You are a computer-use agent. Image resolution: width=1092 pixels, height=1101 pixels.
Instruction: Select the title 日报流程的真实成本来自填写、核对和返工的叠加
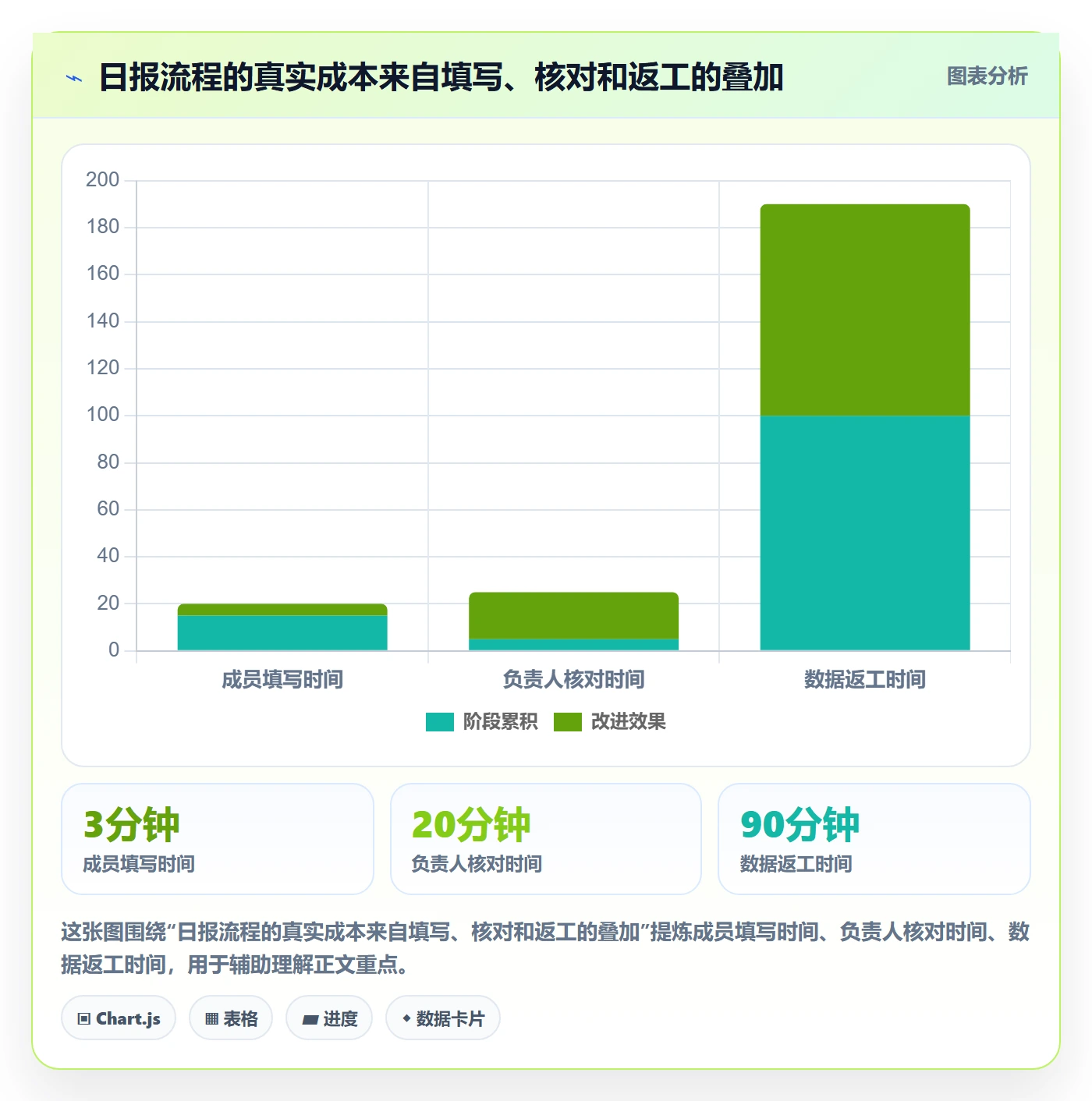click(441, 77)
